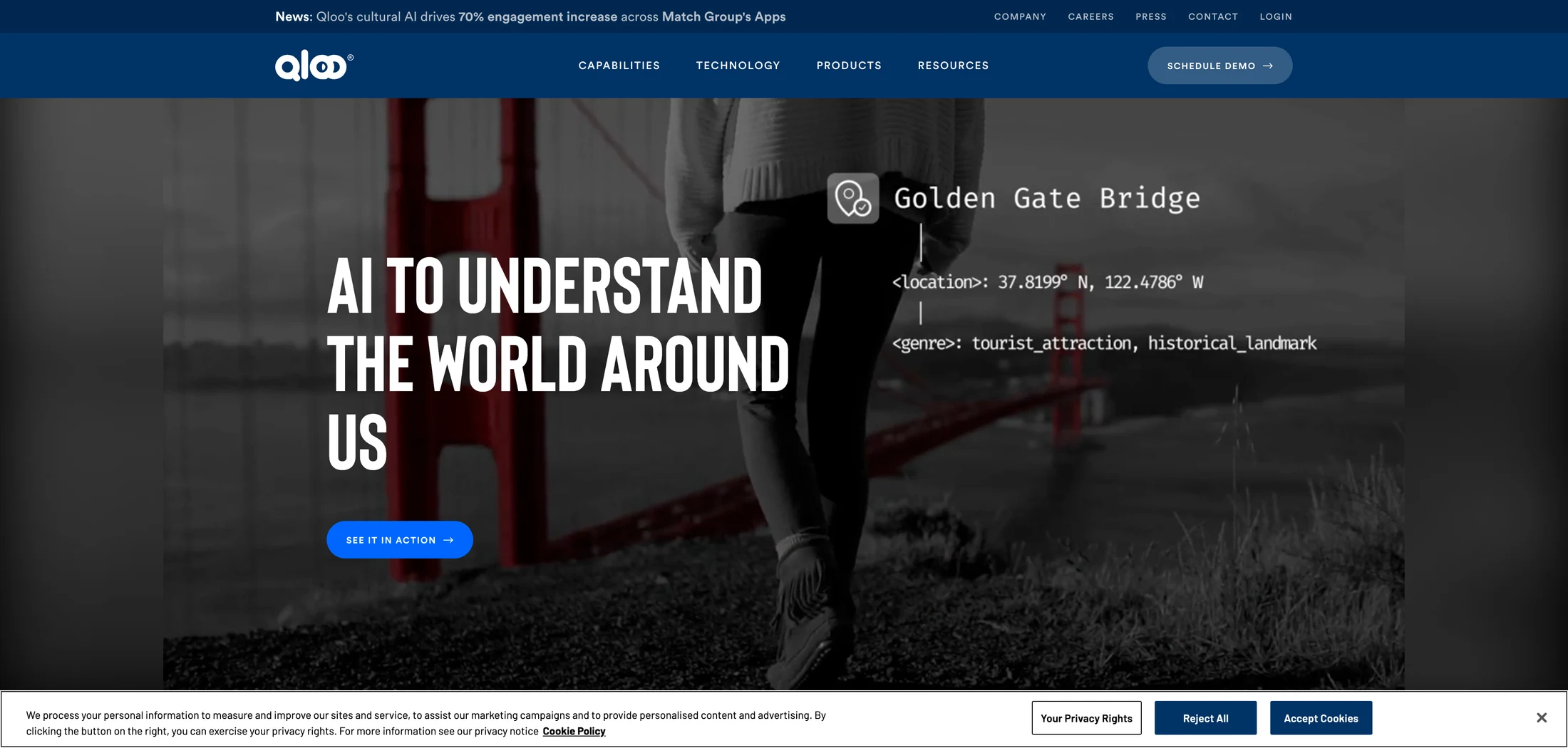Click Accept Cookies button
The width and height of the screenshot is (1568, 748).
point(1321,718)
